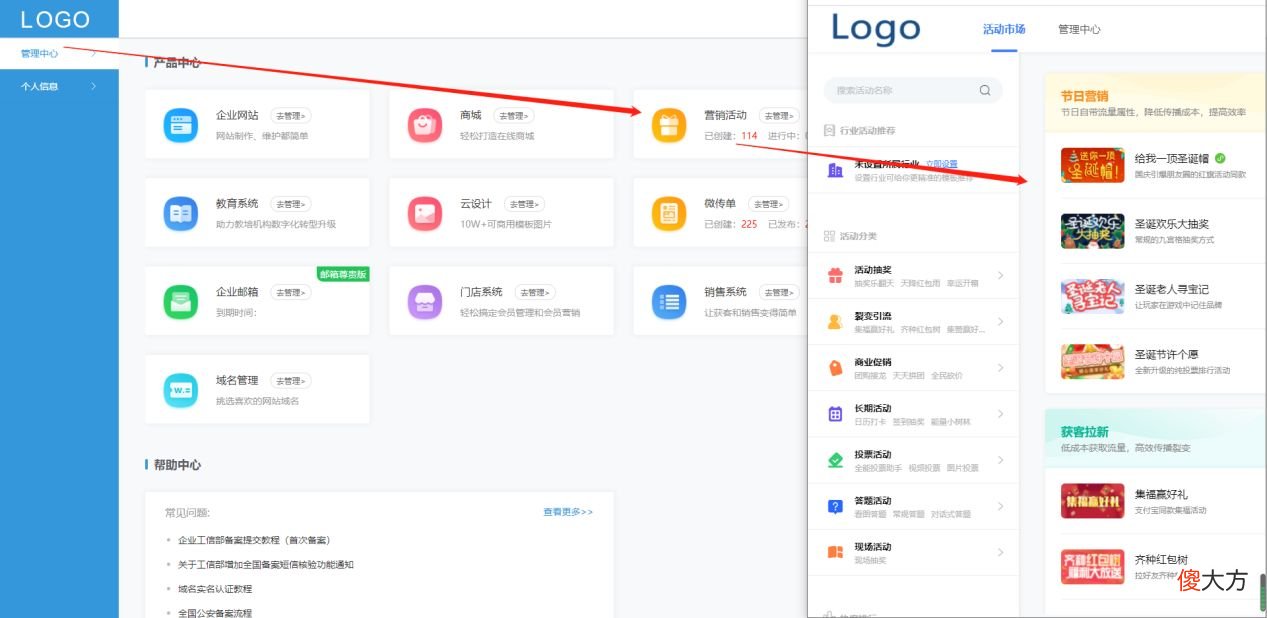1267x618 pixels.
Task: Expand the 现场活动 category arrow
Action: coord(1000,552)
